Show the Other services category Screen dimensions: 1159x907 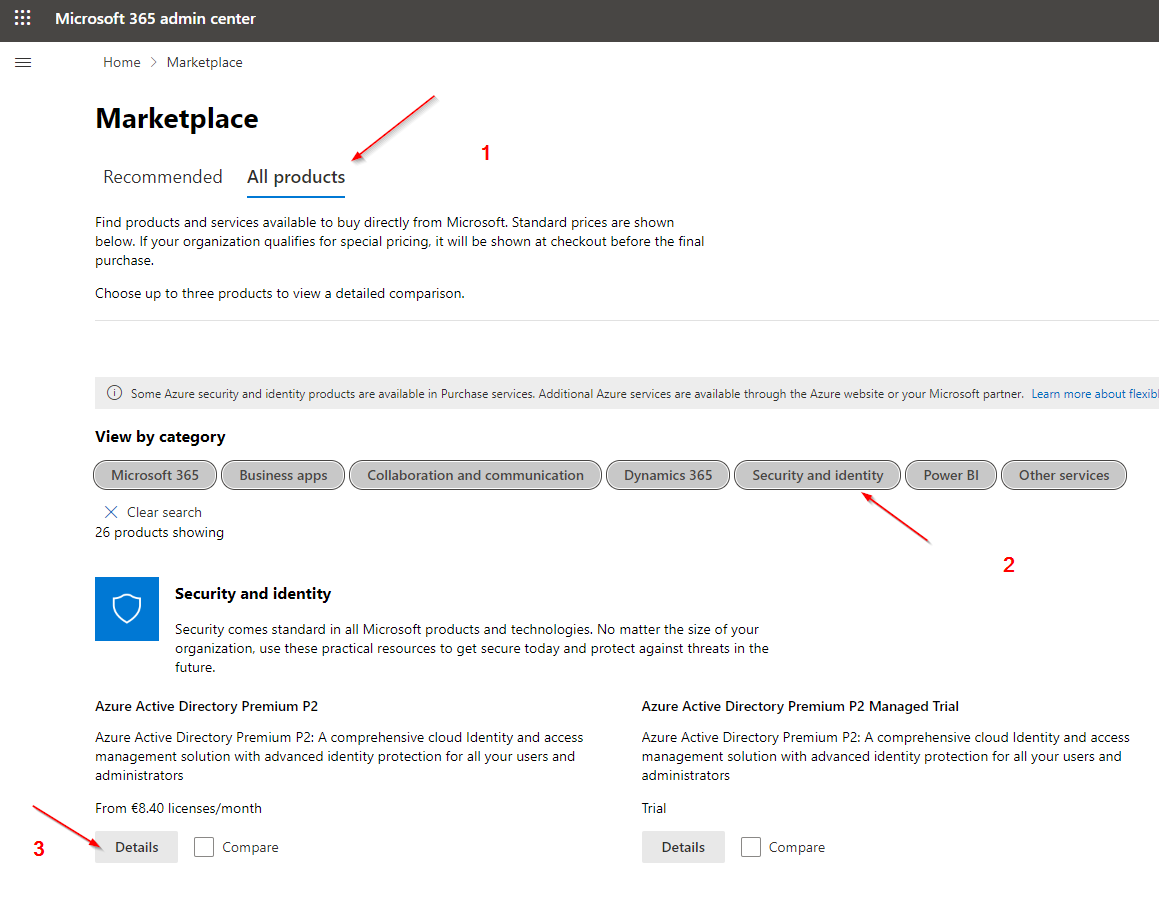pyautogui.click(x=1064, y=475)
